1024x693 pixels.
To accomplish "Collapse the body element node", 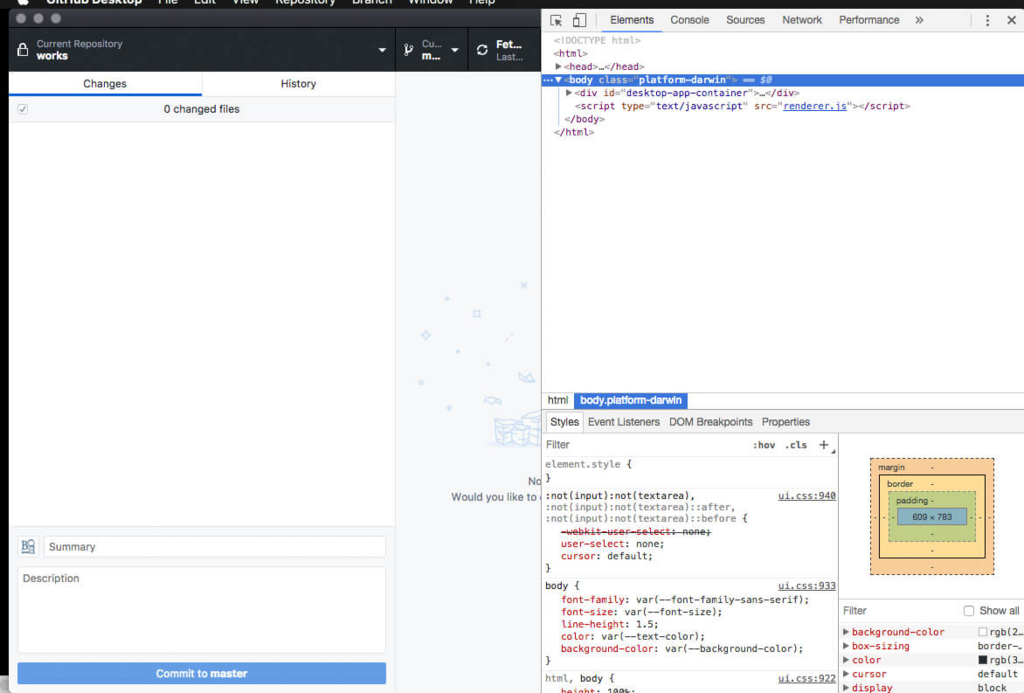I will click(558, 80).
